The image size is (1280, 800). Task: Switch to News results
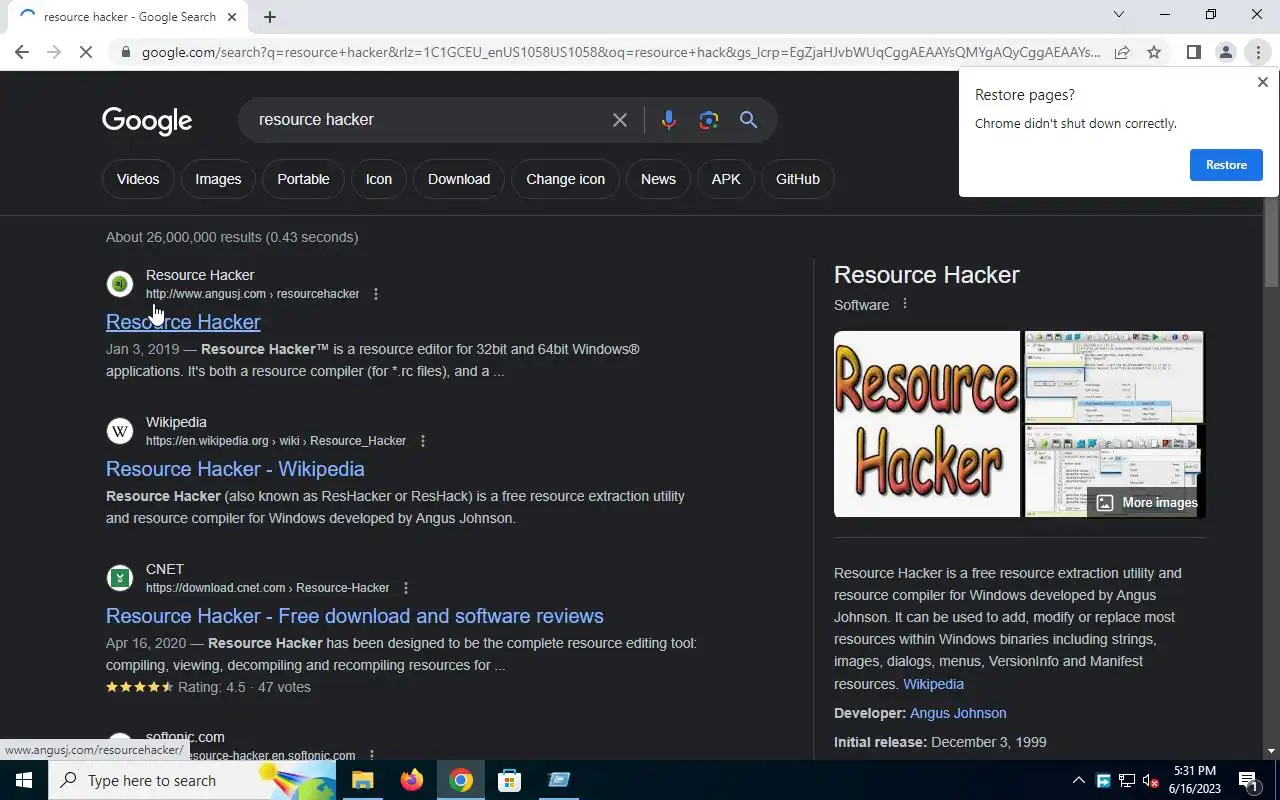(658, 179)
